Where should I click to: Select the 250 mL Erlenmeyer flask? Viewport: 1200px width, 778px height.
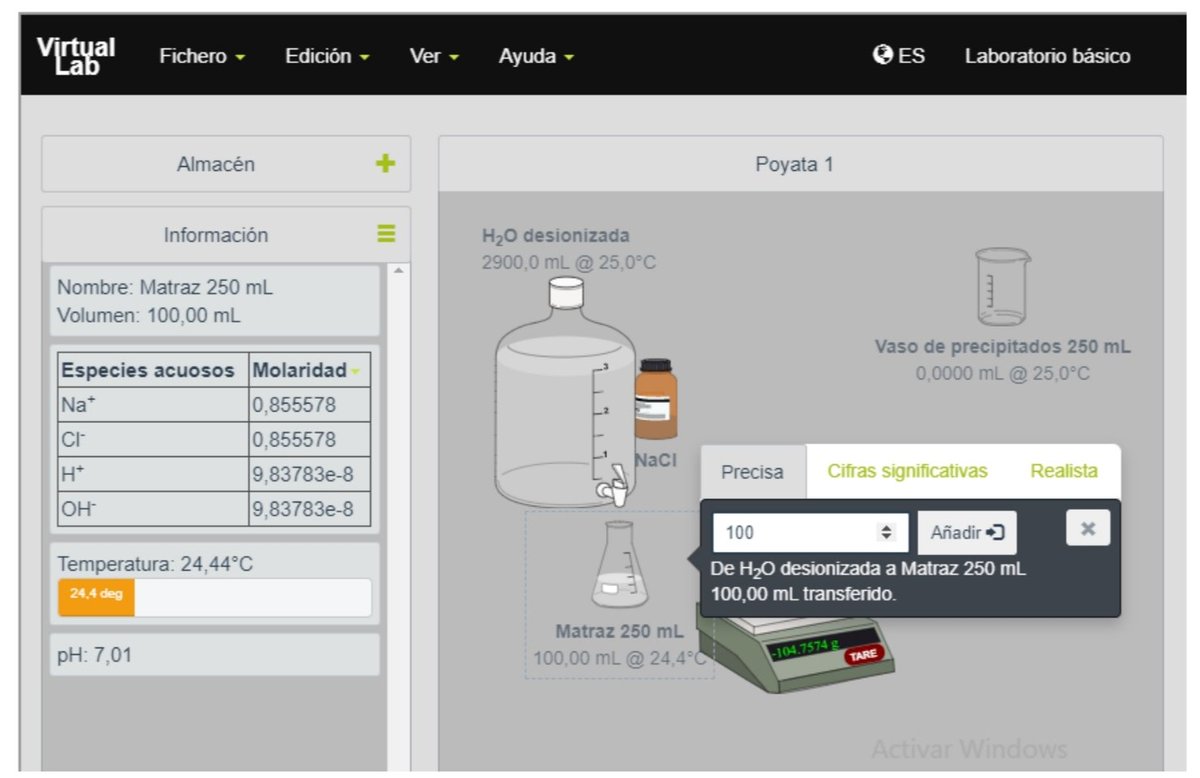coord(620,565)
